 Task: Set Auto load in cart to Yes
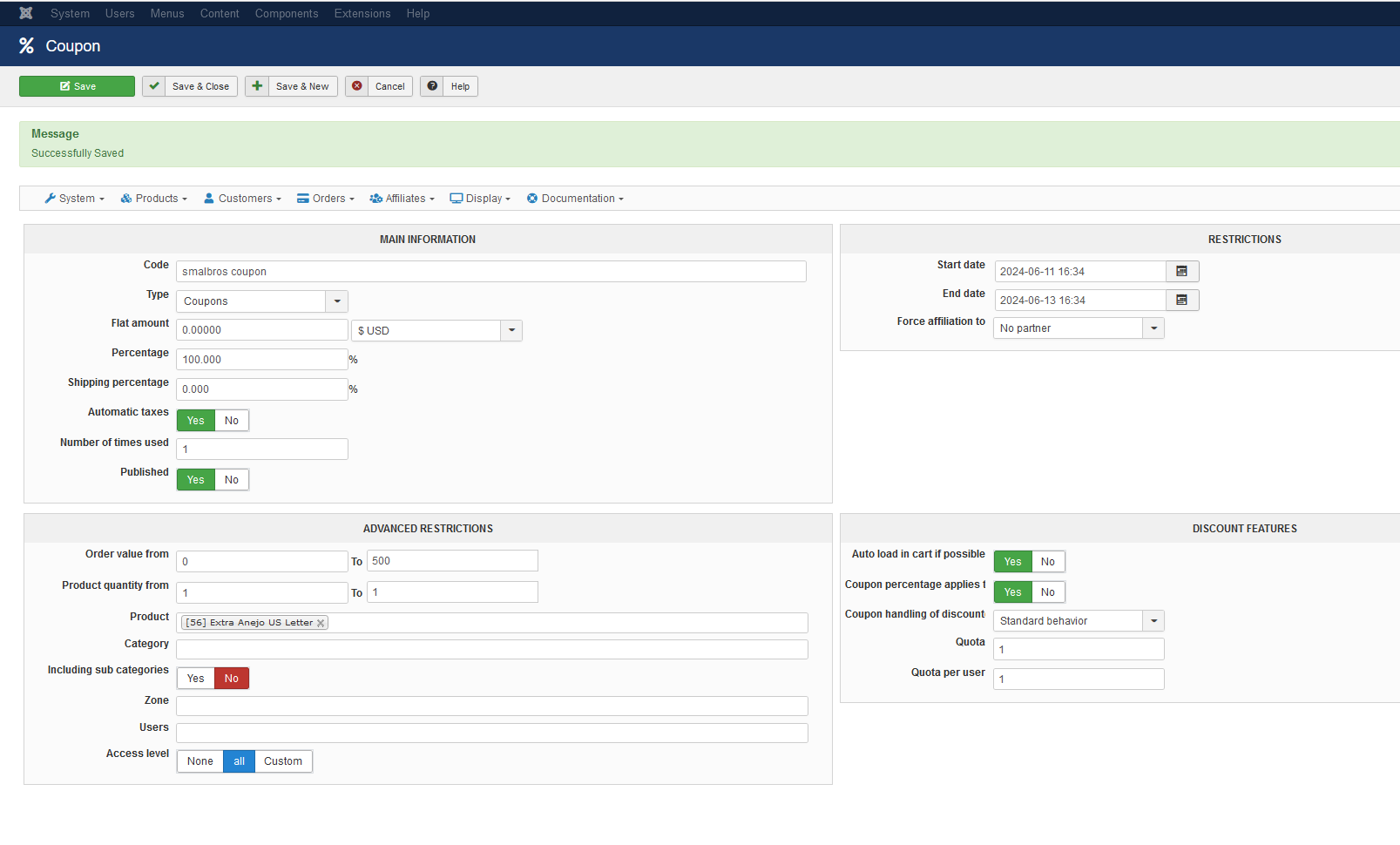click(1013, 562)
